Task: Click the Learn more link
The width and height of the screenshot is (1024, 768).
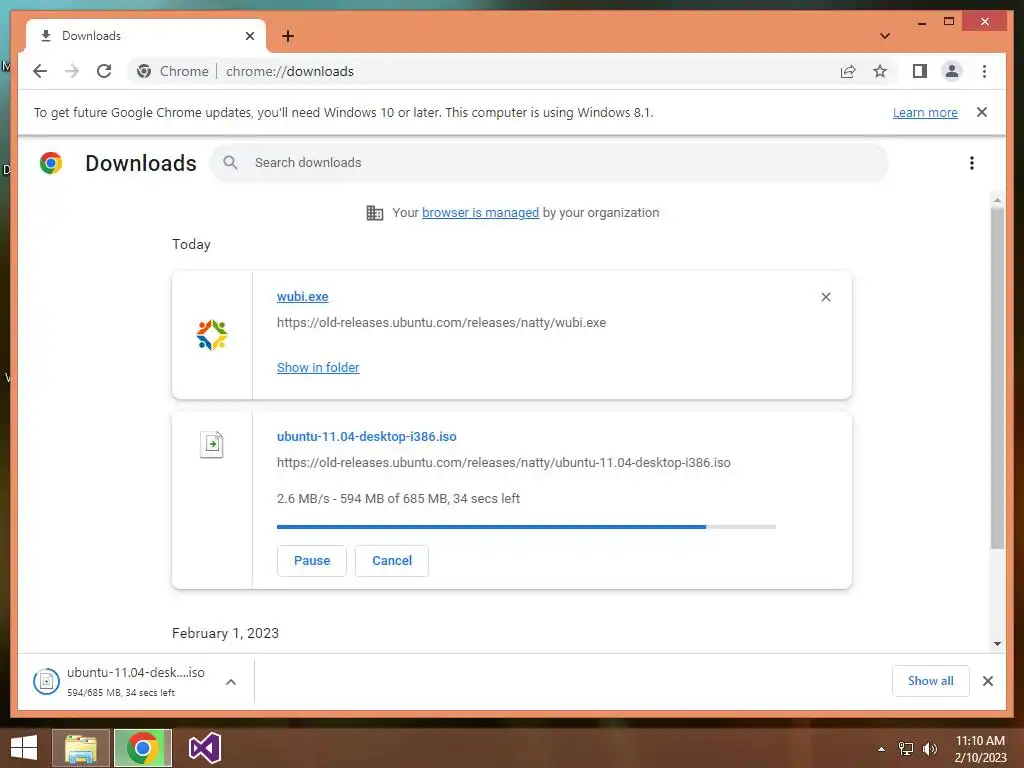Action: [x=925, y=112]
